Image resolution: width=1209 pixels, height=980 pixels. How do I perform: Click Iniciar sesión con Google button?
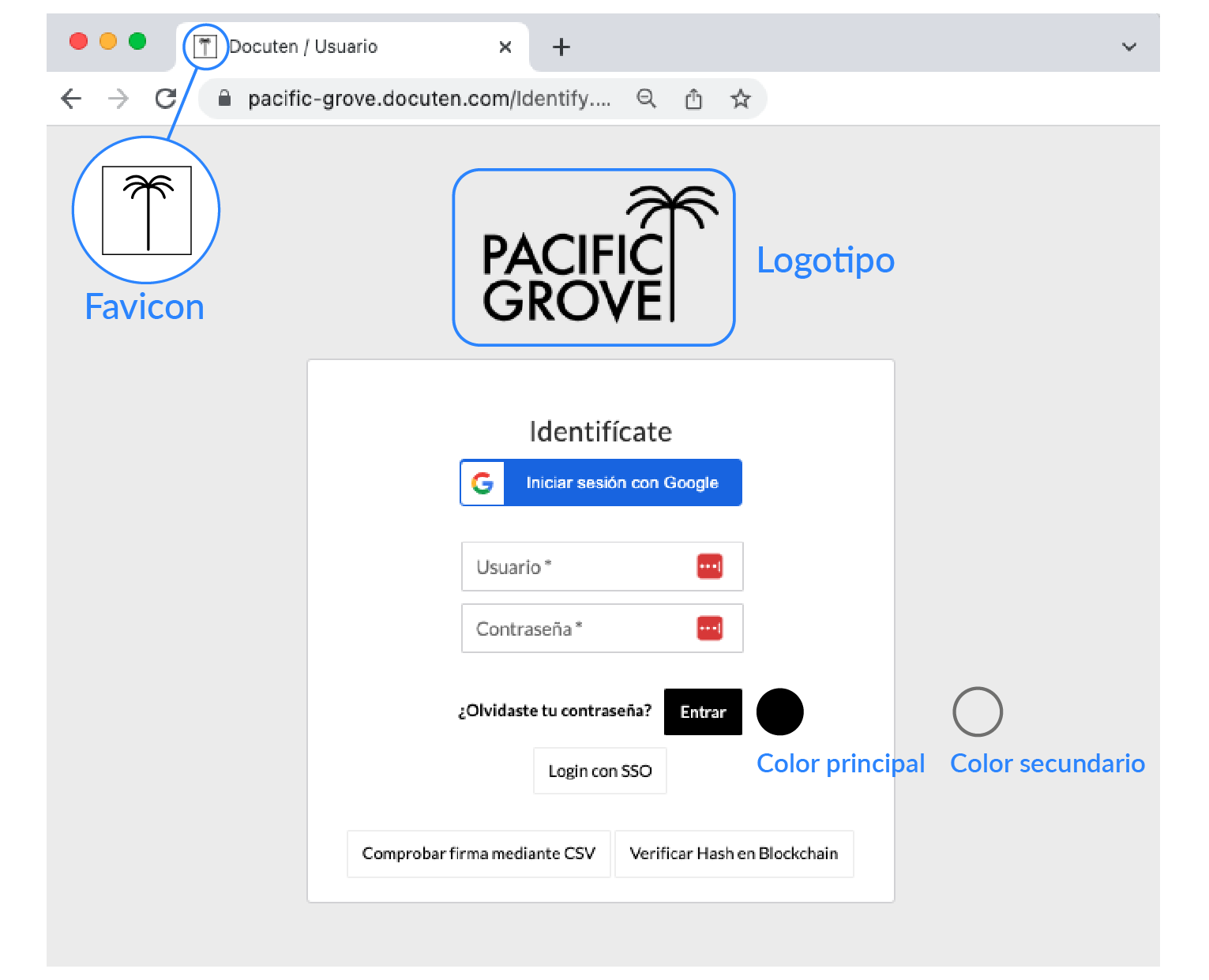[601, 482]
